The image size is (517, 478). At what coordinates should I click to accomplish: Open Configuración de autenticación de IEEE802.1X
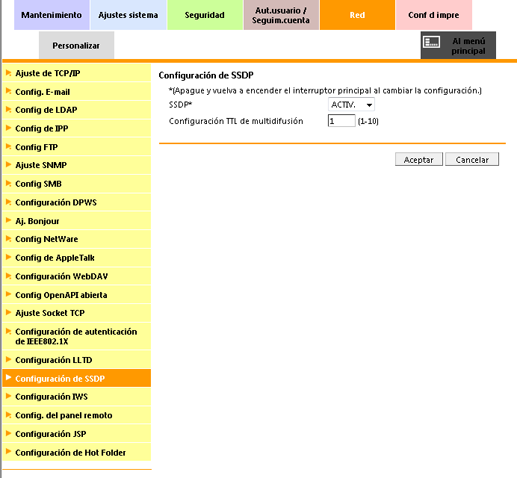[77, 336]
